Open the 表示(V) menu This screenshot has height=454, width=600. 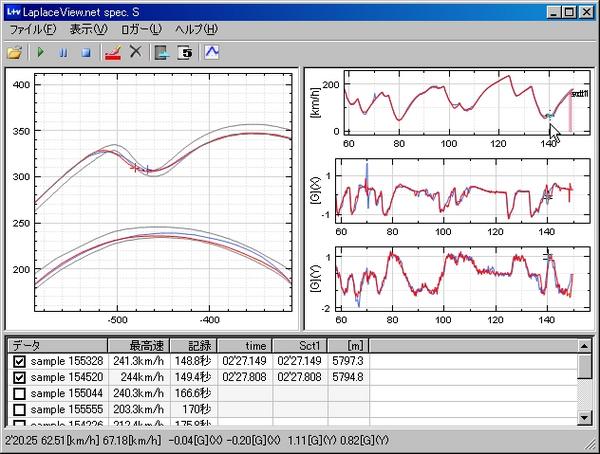(88, 29)
